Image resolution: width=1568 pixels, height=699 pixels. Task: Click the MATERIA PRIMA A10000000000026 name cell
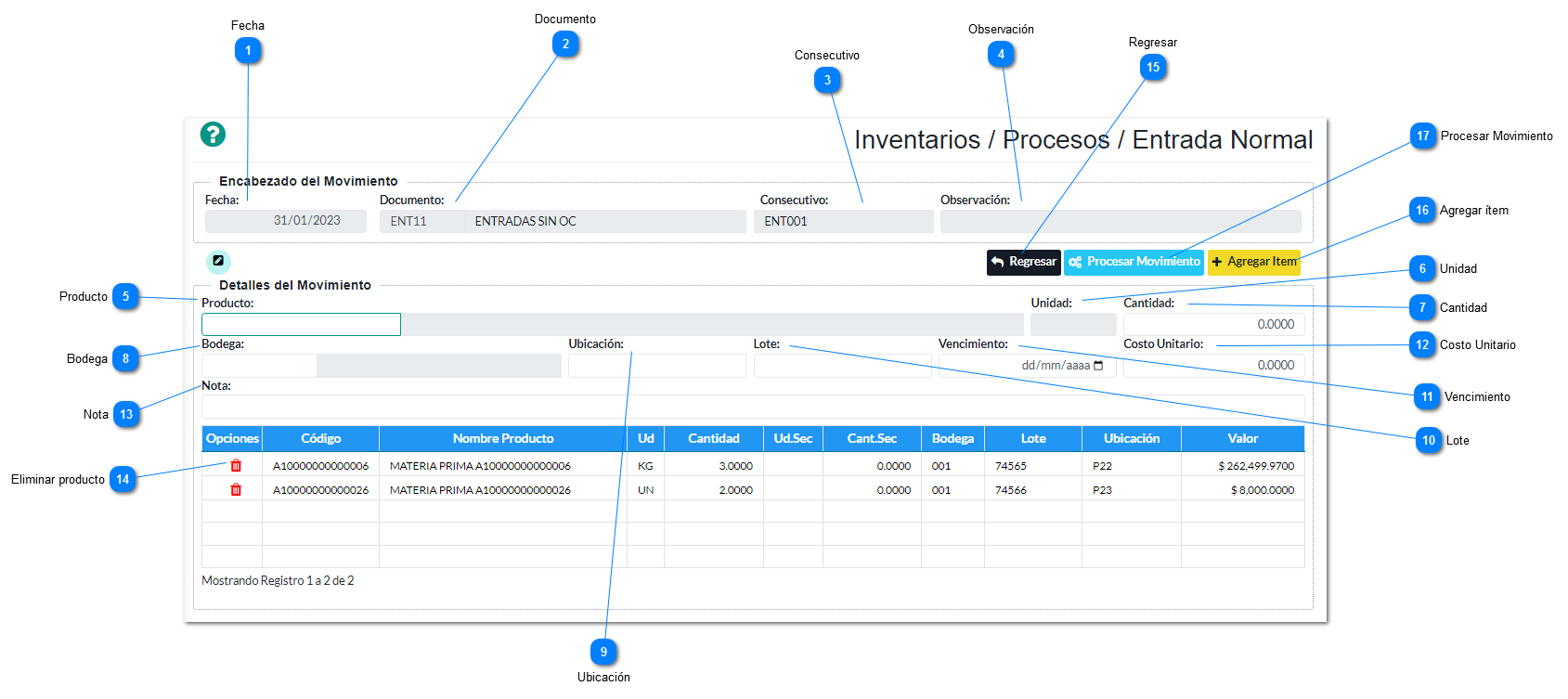click(x=503, y=490)
